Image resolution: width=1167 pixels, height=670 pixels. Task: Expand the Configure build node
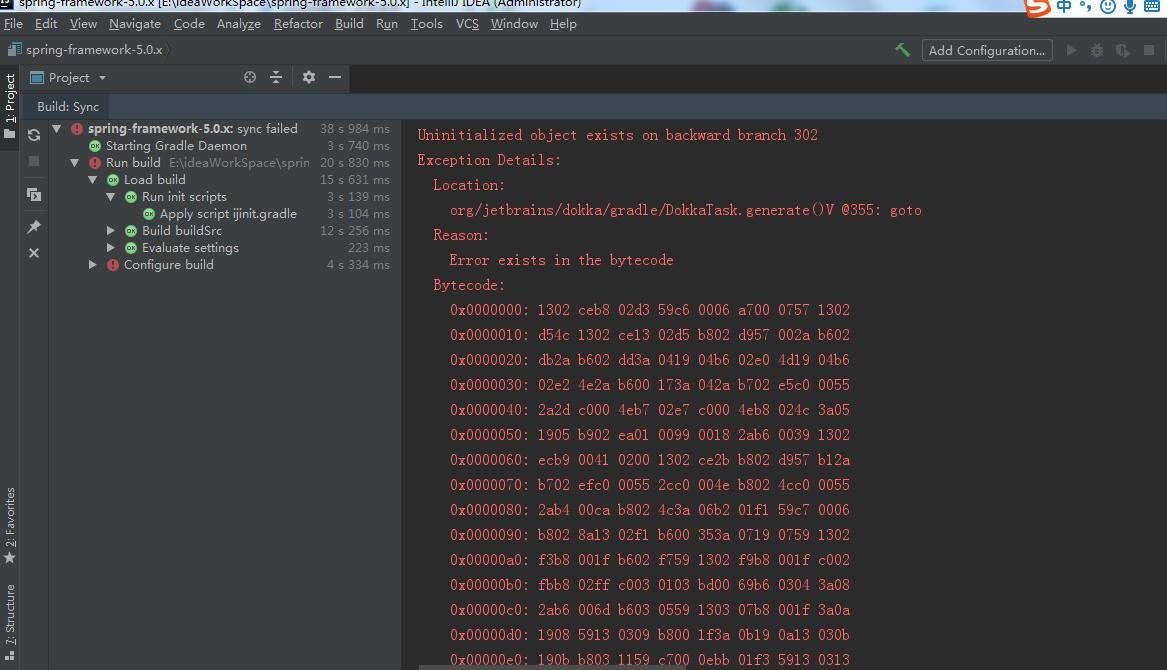93,265
